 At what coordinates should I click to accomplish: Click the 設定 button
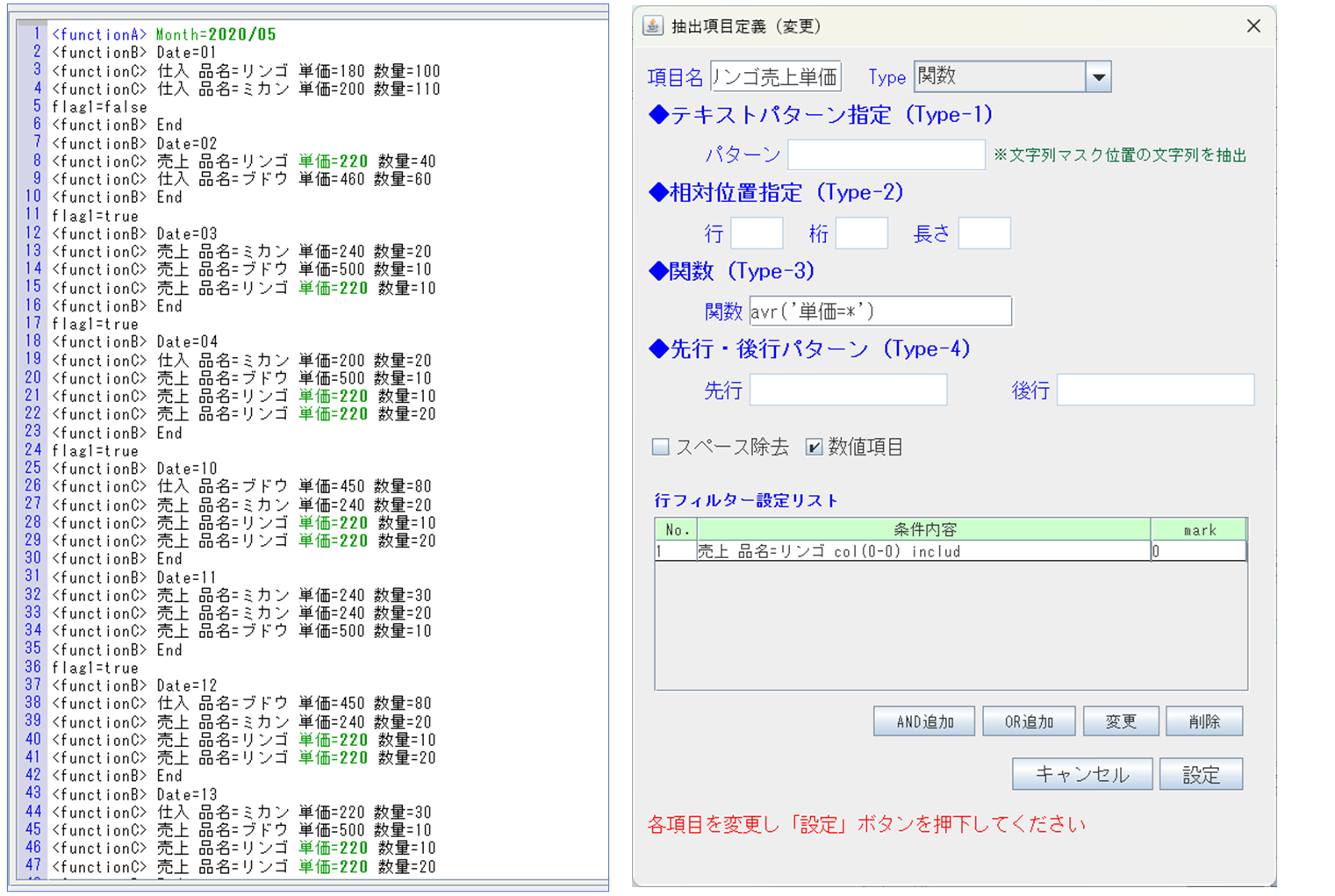tap(1201, 774)
